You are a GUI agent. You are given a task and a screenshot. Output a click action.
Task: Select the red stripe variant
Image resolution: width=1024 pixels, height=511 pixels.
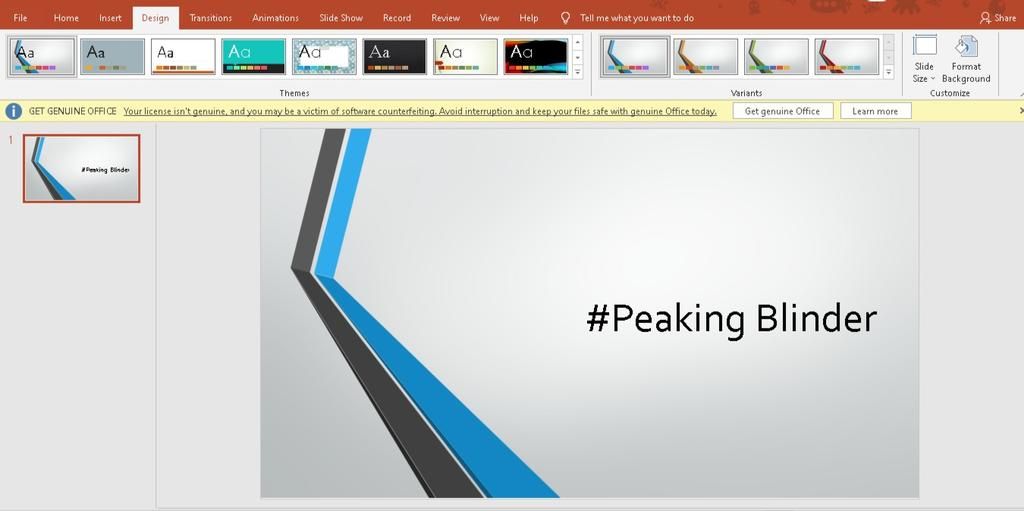coord(846,56)
